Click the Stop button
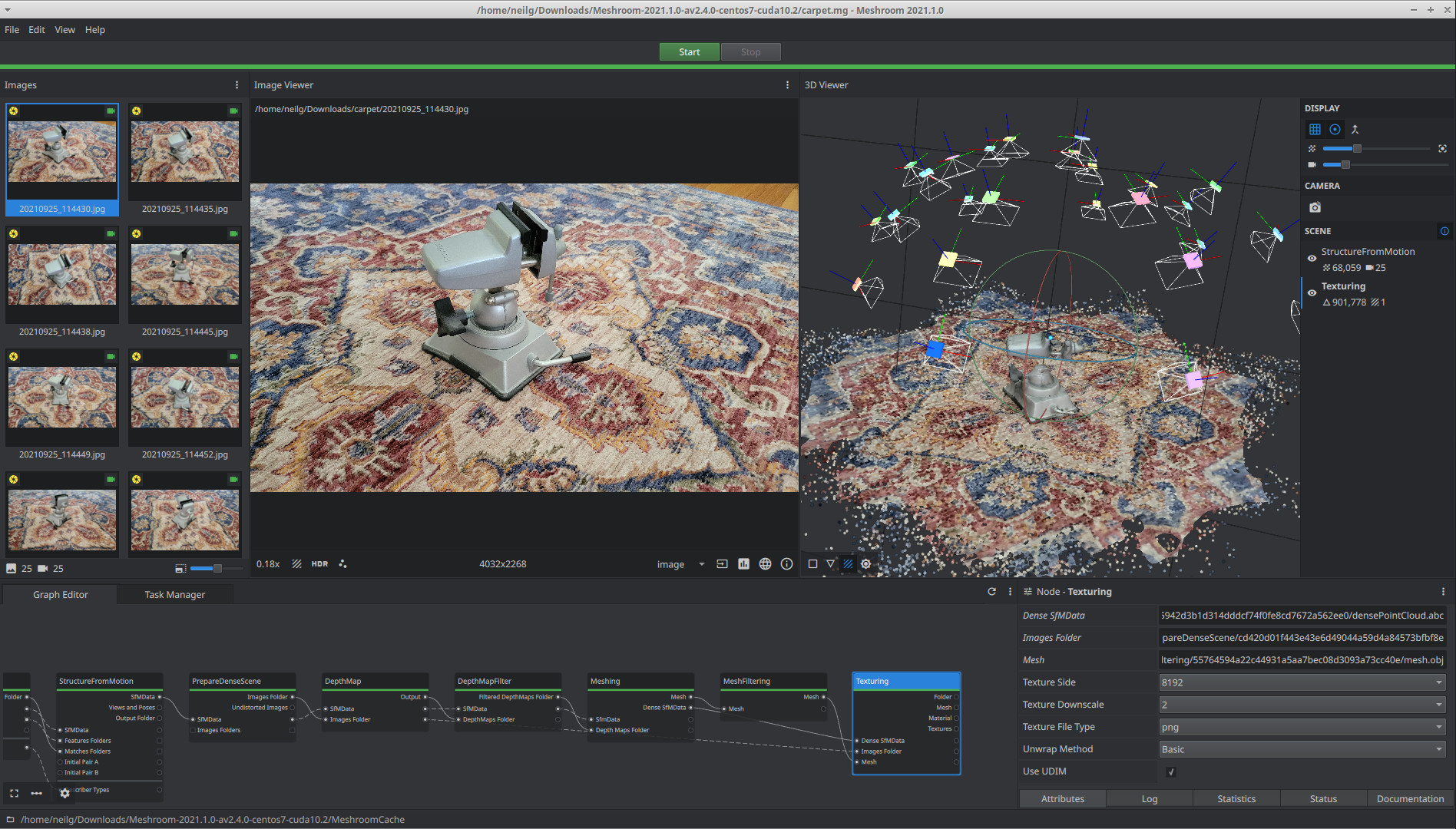This screenshot has height=829, width=1456. [x=751, y=52]
